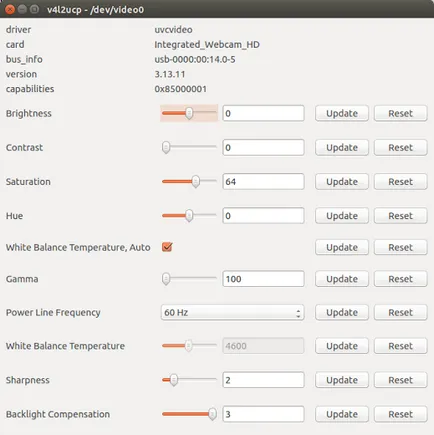Update the Power Line Frequency setting
This screenshot has width=434, height=435.
click(x=342, y=313)
